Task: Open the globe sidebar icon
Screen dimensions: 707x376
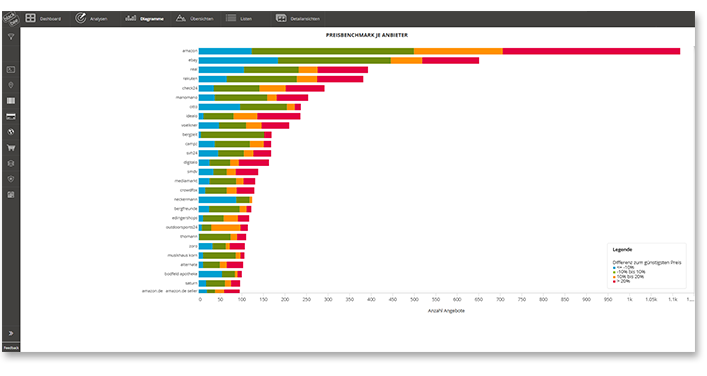Action: pyautogui.click(x=11, y=132)
